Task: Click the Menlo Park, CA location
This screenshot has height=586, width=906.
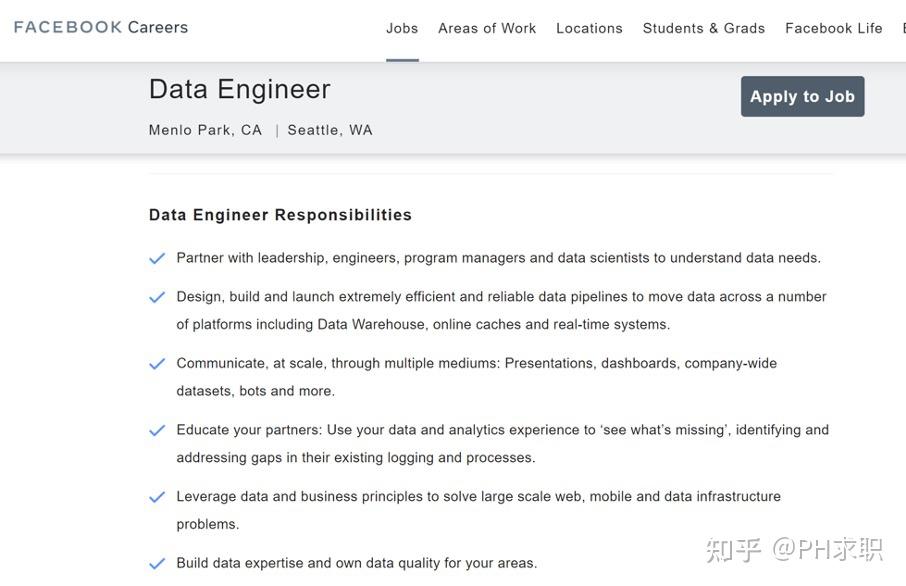Action: click(x=205, y=130)
